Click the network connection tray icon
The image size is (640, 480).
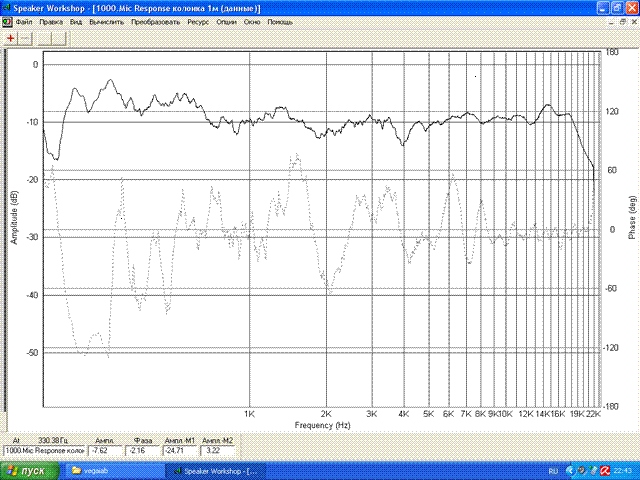click(x=594, y=471)
